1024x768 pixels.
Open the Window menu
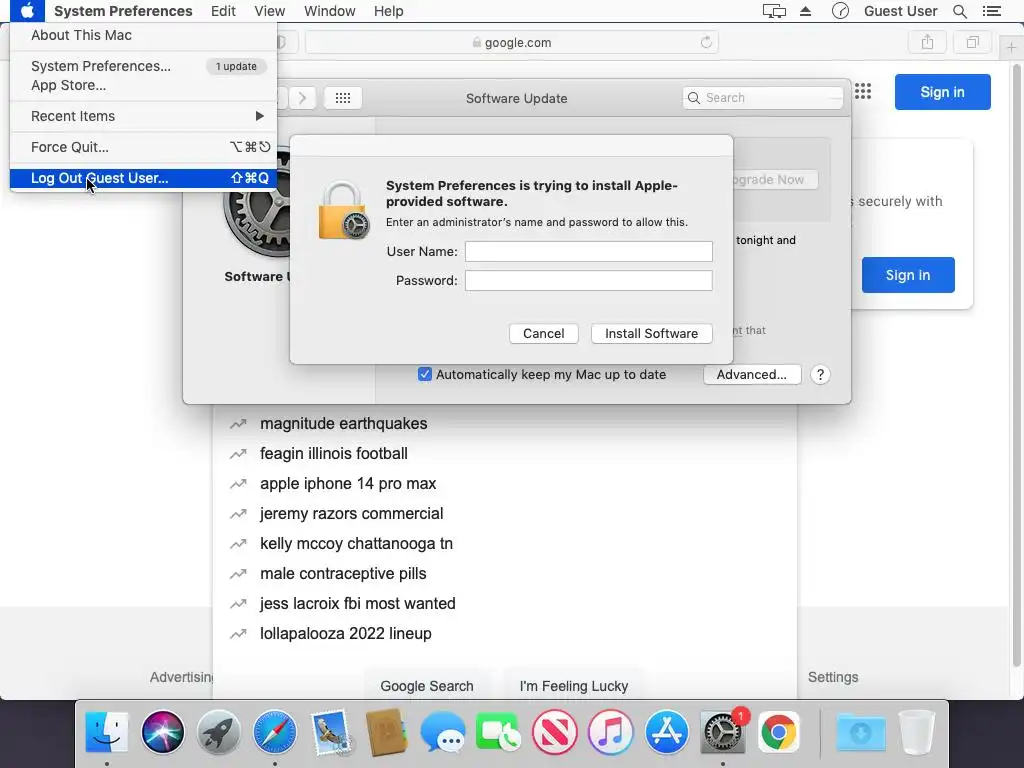coord(330,11)
